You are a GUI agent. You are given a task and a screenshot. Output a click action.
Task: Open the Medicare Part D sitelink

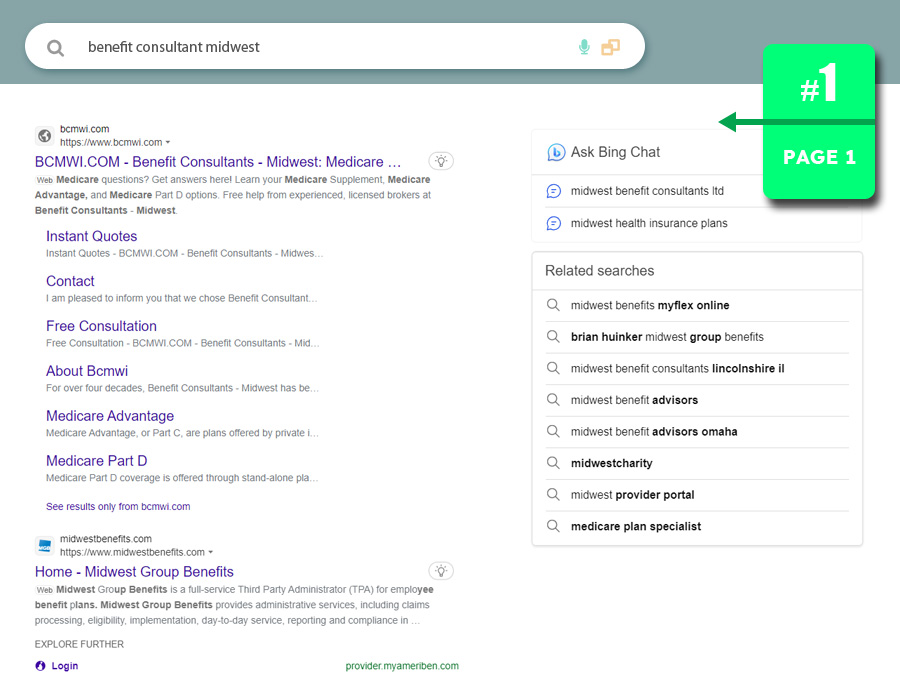click(x=96, y=461)
